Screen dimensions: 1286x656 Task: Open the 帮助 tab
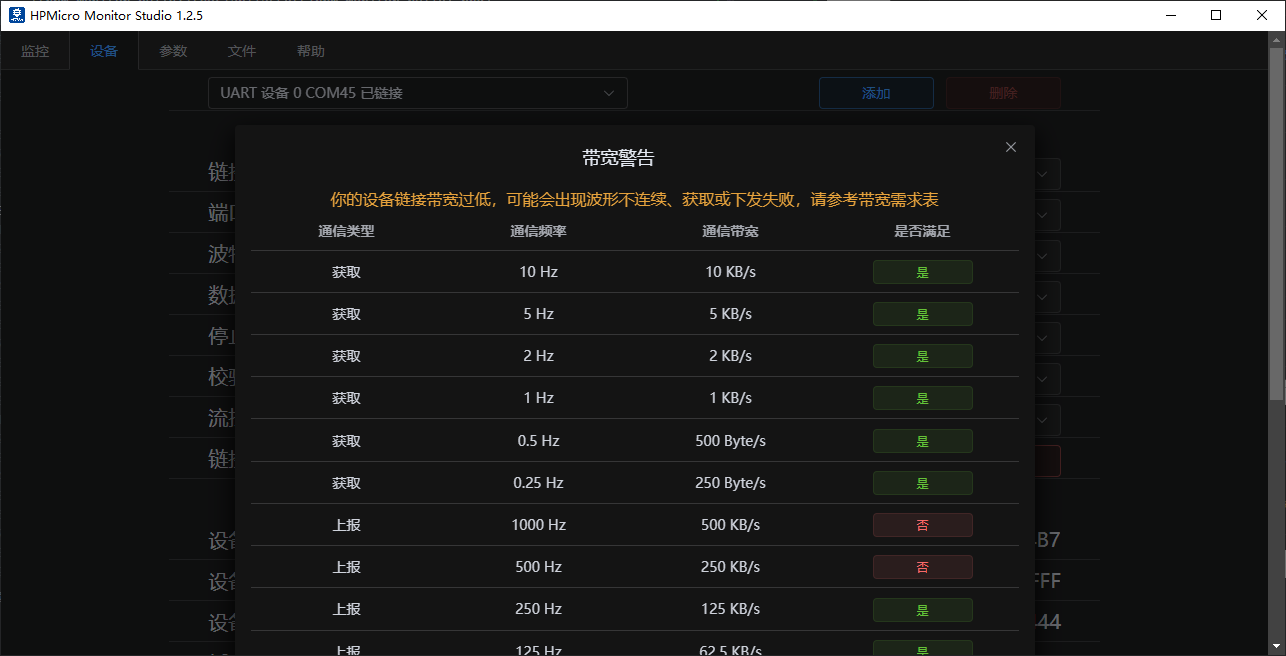(x=311, y=51)
